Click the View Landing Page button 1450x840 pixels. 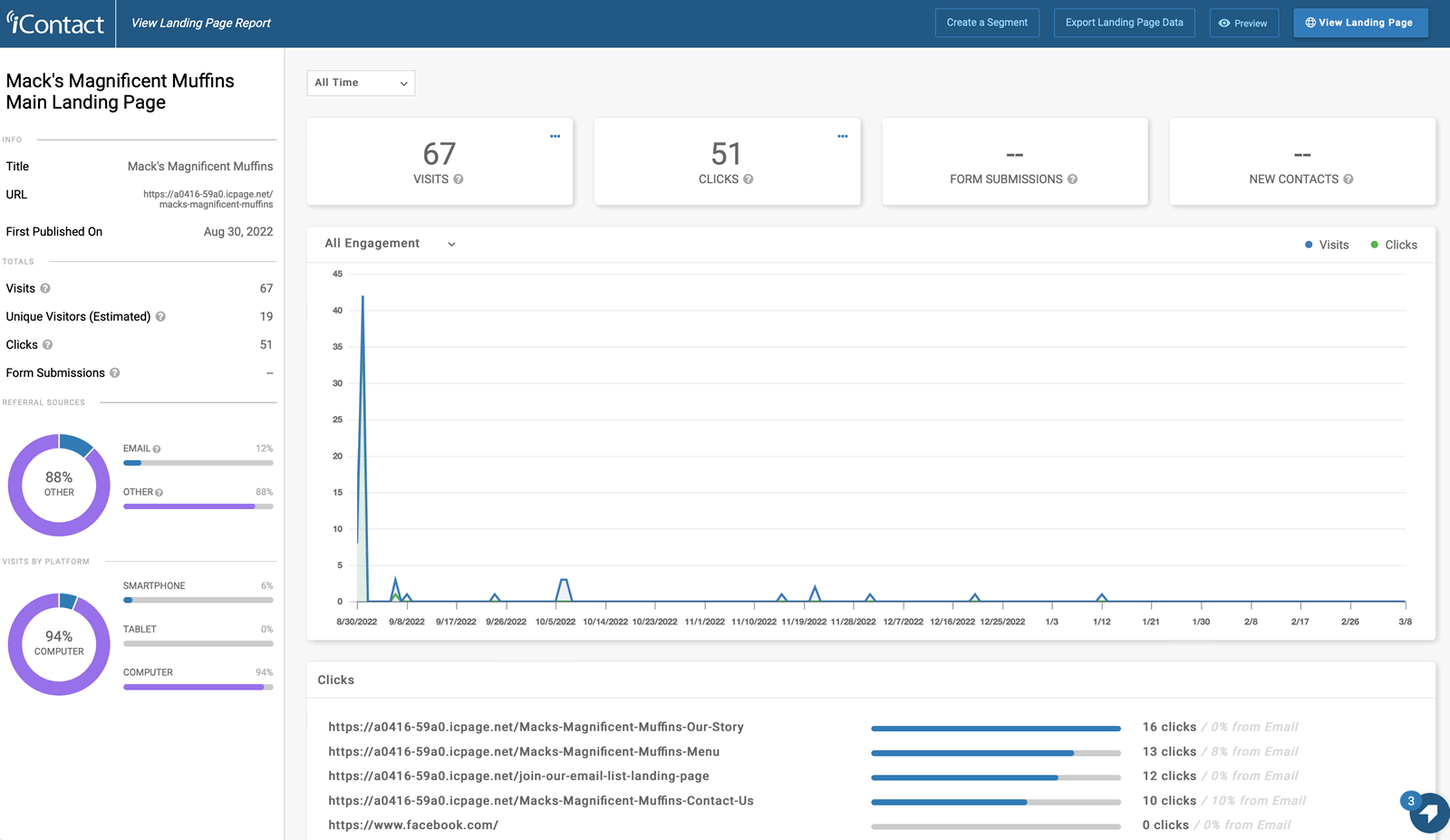point(1360,23)
